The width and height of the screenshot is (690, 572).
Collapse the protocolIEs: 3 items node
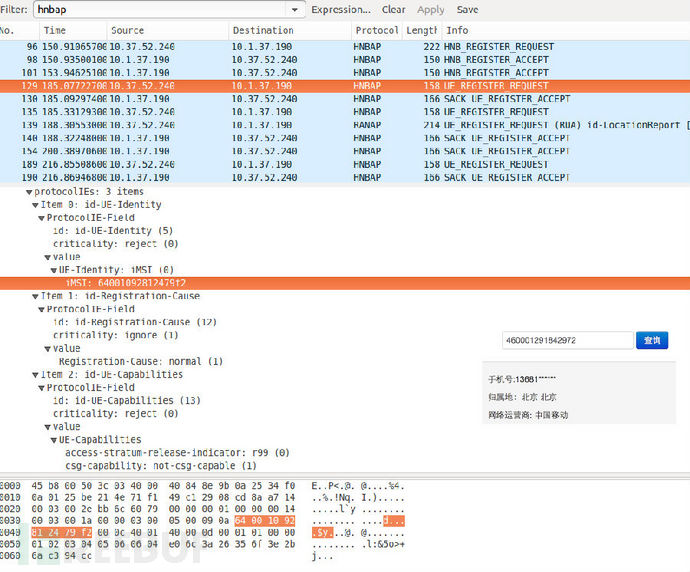pos(27,192)
